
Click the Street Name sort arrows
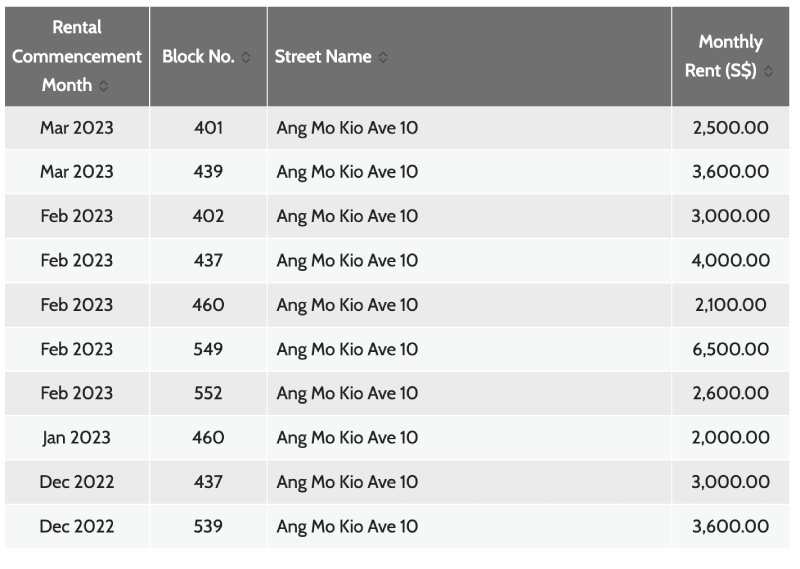[x=383, y=57]
